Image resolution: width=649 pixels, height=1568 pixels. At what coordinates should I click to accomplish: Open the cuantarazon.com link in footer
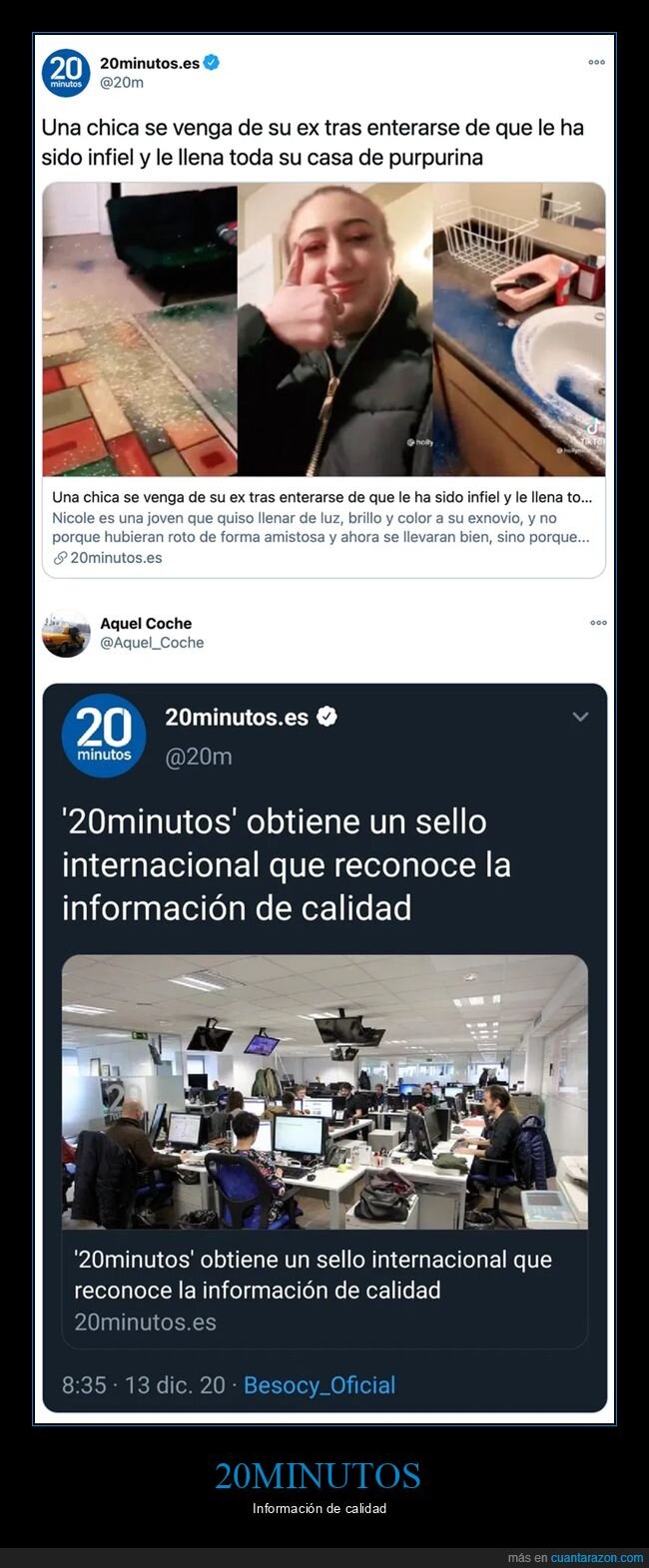(597, 1558)
